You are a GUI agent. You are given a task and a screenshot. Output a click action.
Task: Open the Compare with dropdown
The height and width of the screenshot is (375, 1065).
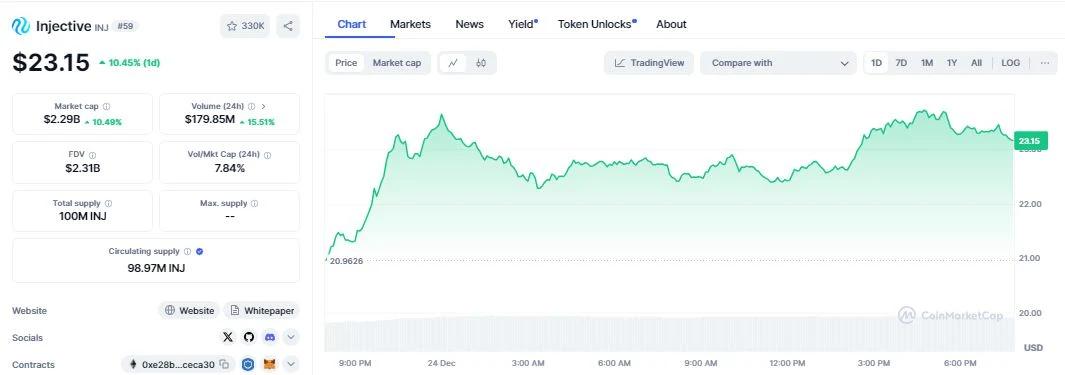(778, 63)
